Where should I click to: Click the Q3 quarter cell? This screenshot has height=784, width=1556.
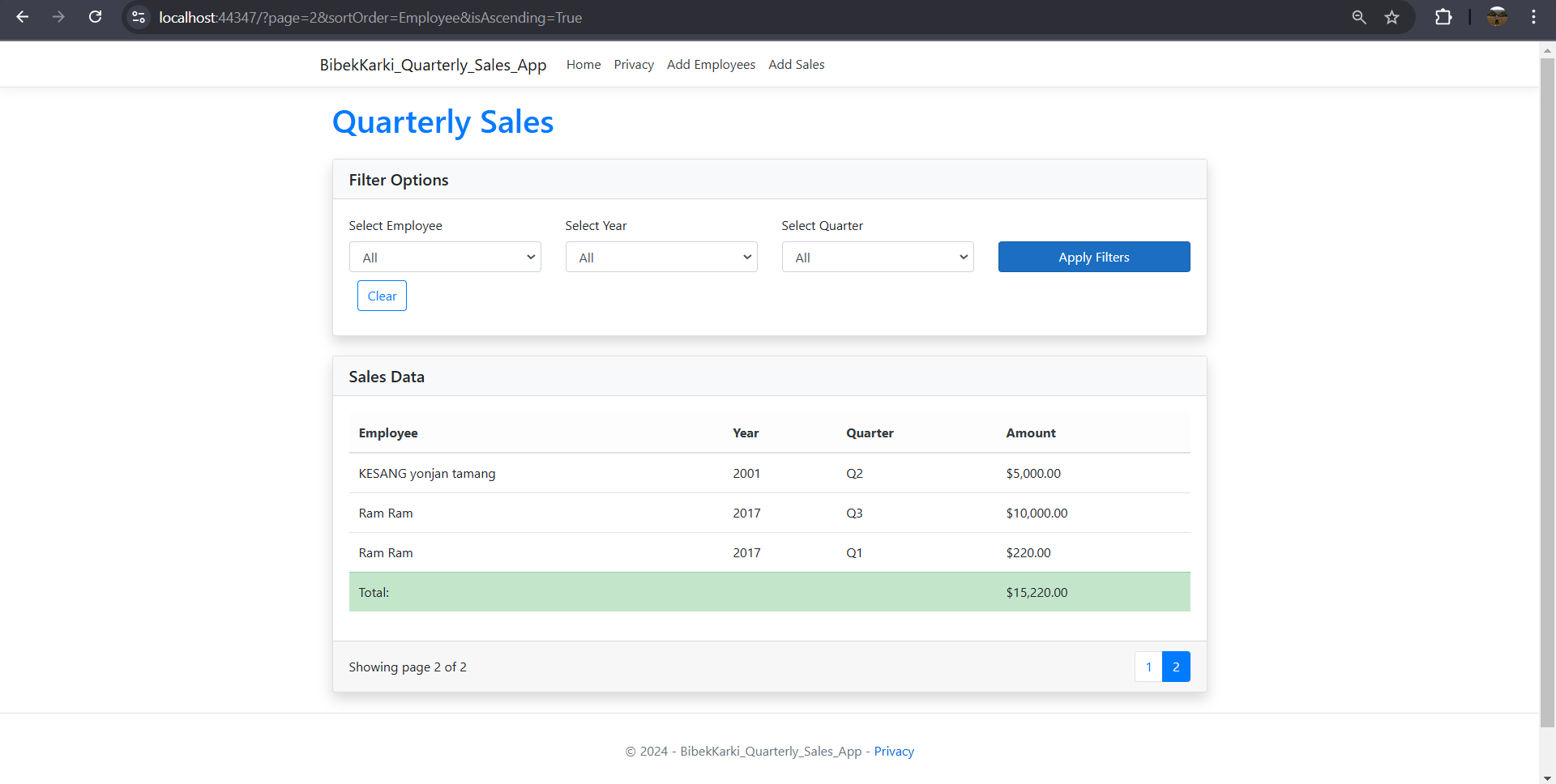coord(854,513)
